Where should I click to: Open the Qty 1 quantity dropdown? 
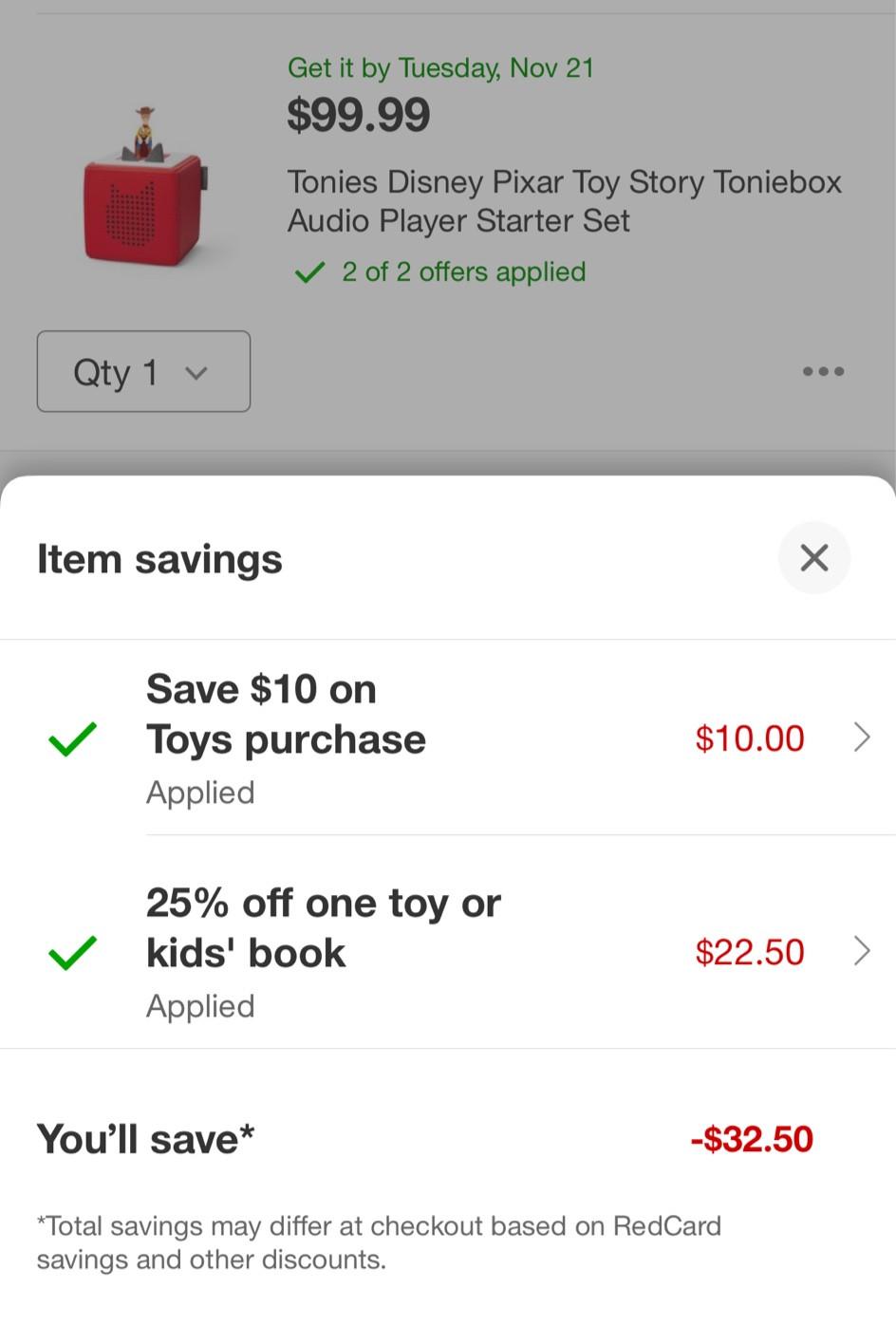(143, 371)
